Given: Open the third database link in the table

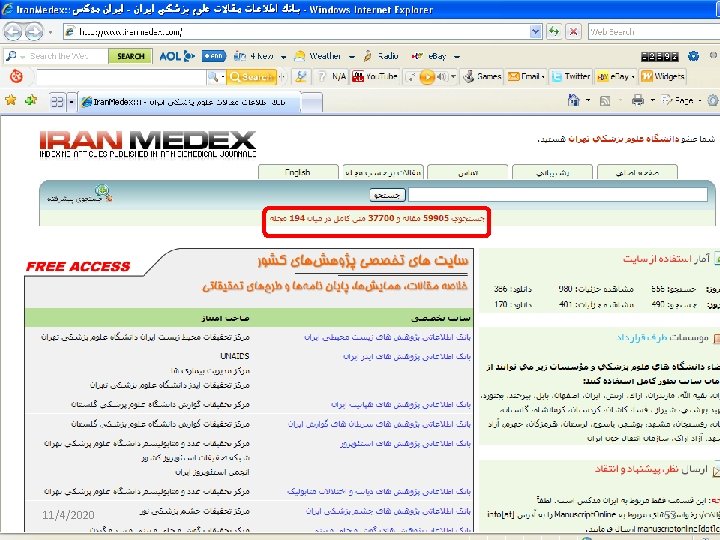Looking at the screenshot, I should pyautogui.click(x=401, y=405).
